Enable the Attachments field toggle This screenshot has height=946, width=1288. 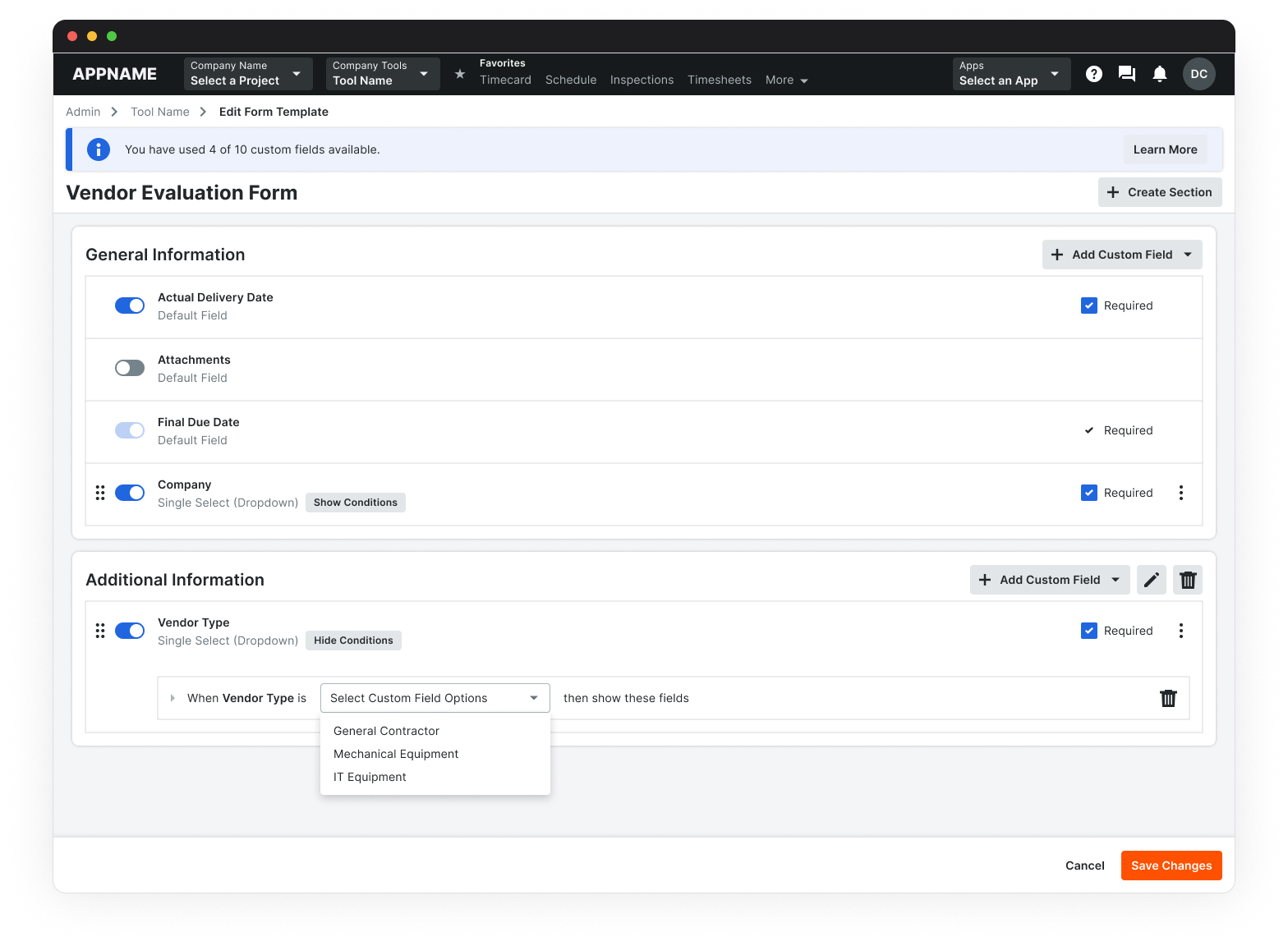click(130, 368)
